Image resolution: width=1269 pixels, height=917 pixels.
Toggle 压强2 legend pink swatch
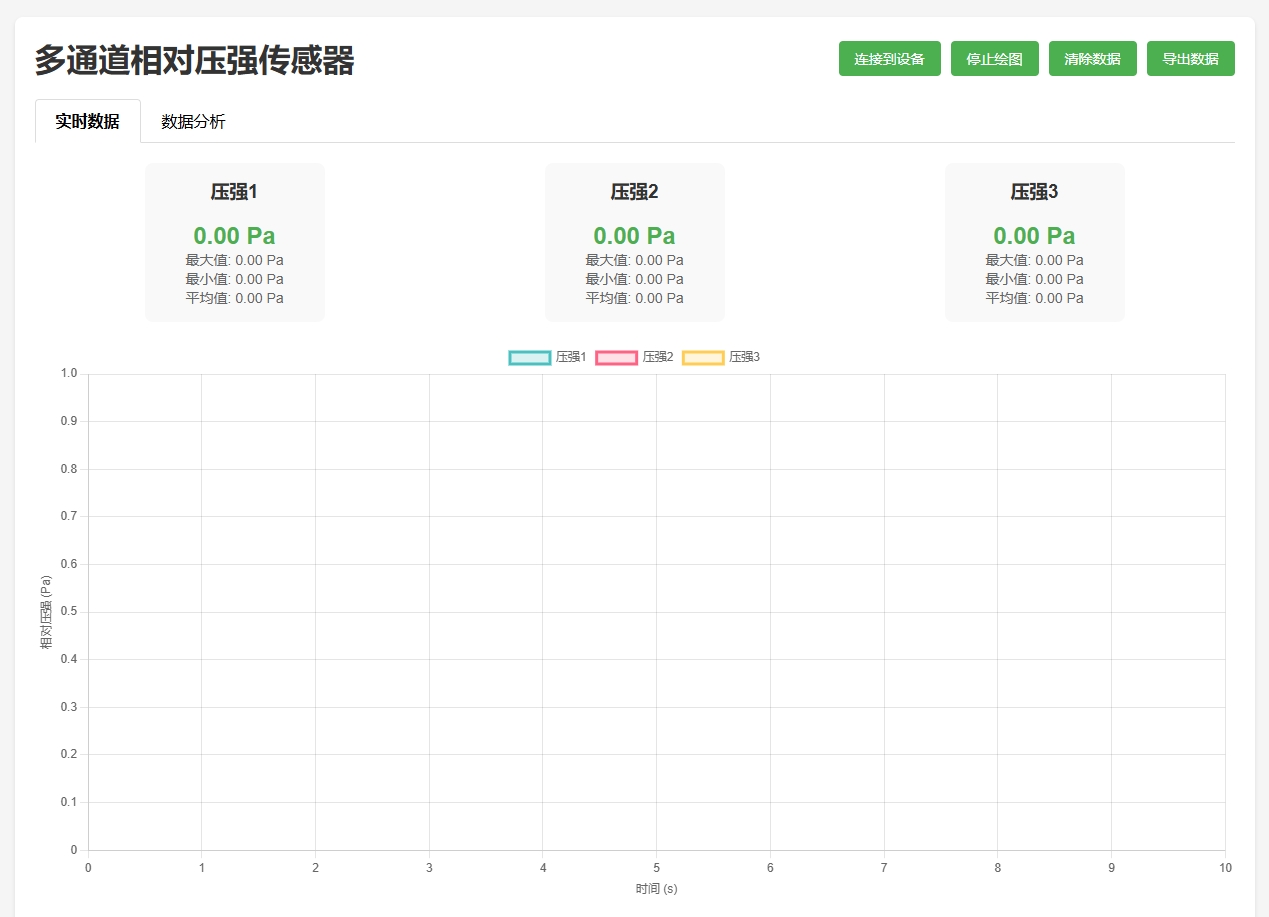[616, 358]
